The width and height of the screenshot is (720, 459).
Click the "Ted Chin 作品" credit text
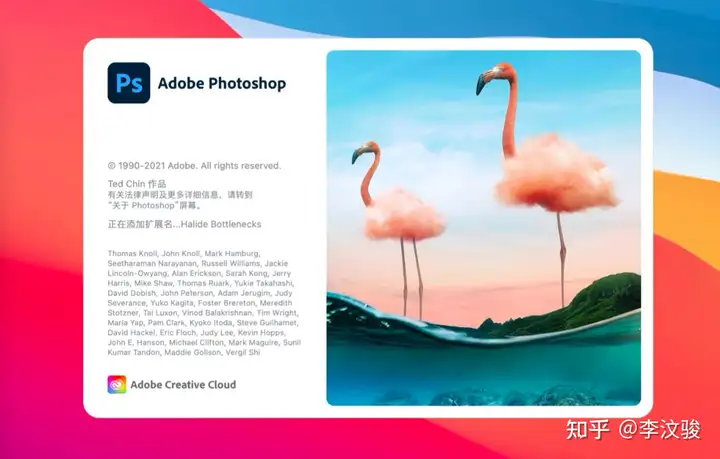pos(137,184)
